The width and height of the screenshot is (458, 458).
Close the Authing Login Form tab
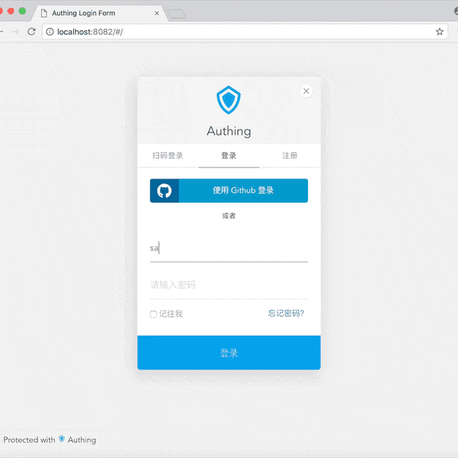click(157, 13)
